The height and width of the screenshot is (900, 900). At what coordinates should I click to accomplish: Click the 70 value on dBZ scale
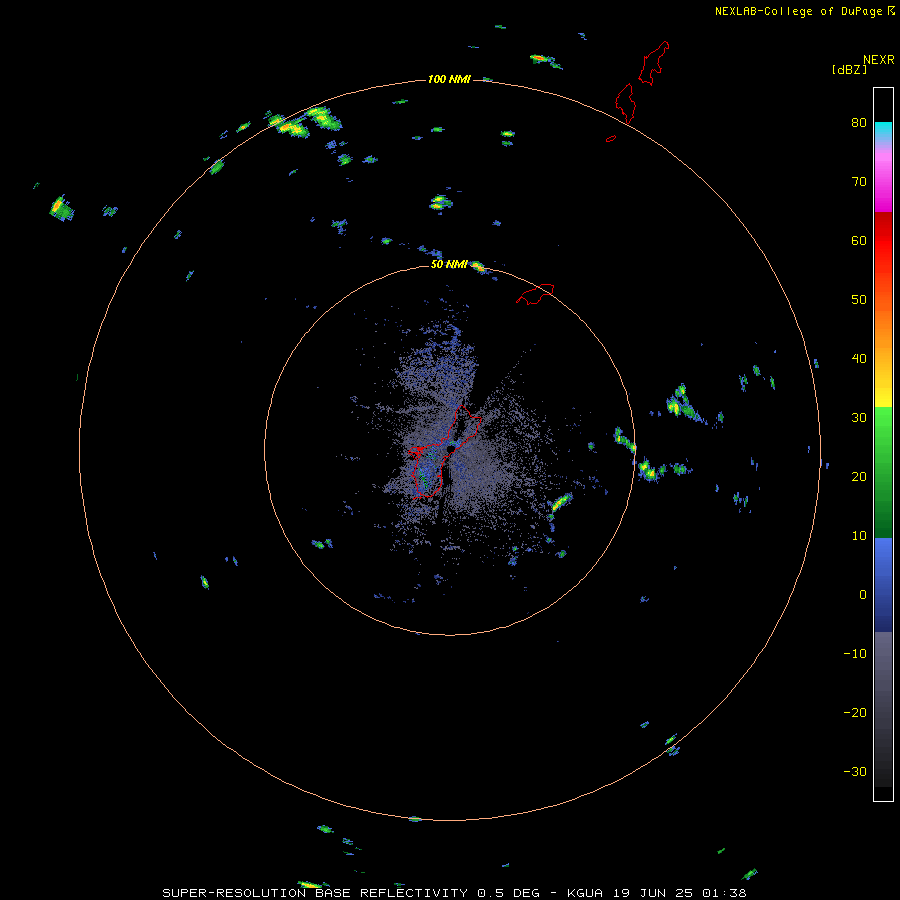coord(859,181)
